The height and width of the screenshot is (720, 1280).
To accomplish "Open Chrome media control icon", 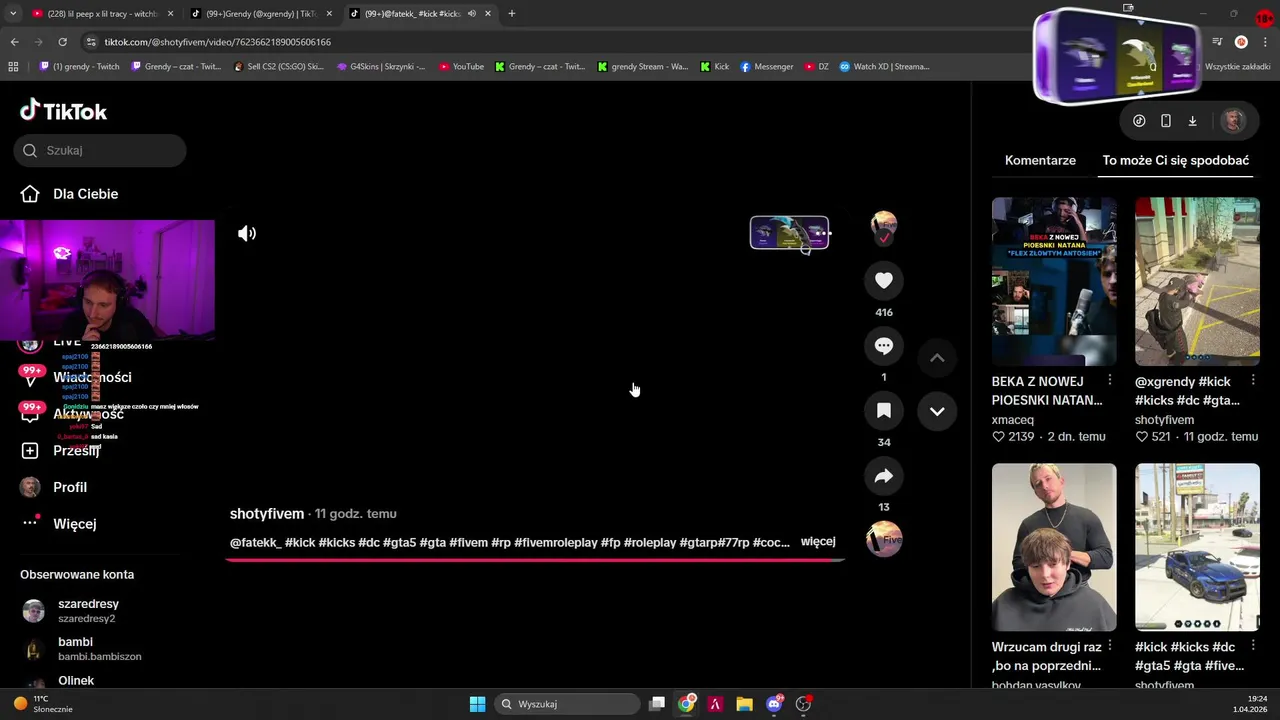I will click(x=1217, y=42).
